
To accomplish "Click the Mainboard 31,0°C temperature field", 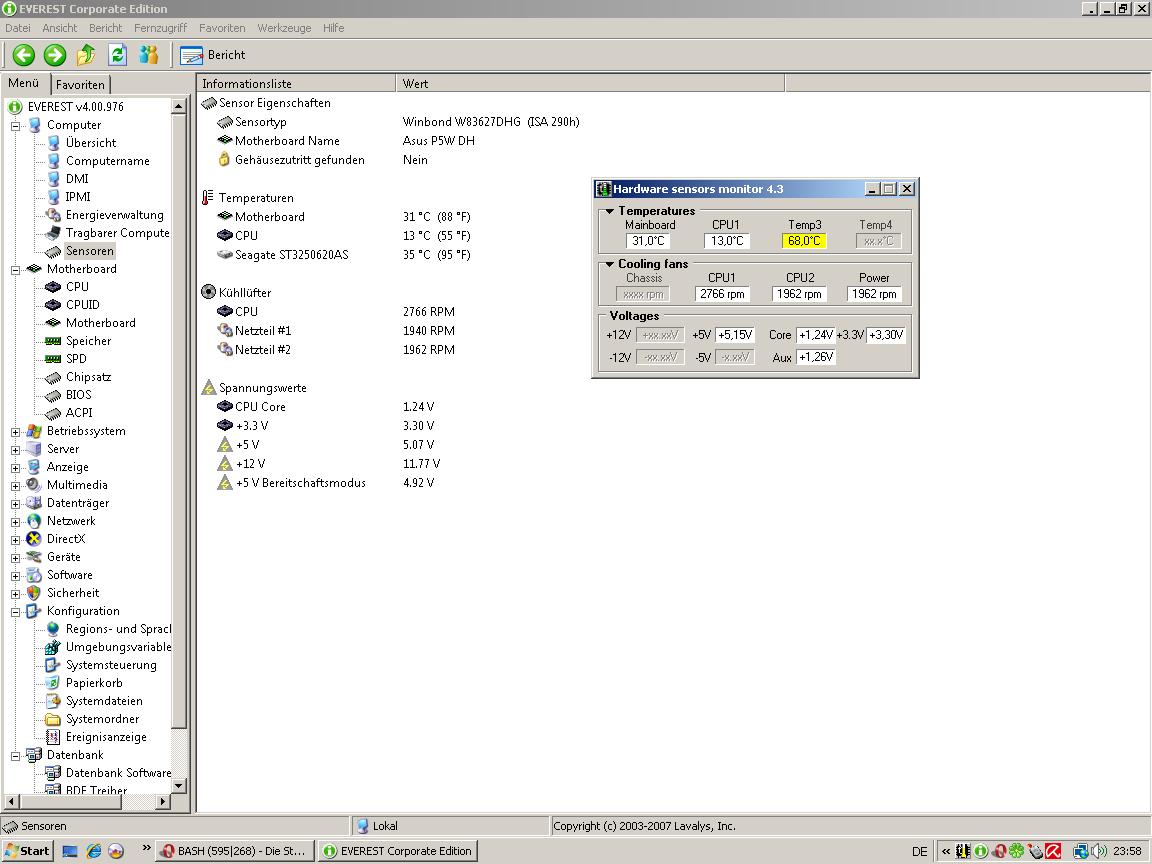I will coord(648,241).
